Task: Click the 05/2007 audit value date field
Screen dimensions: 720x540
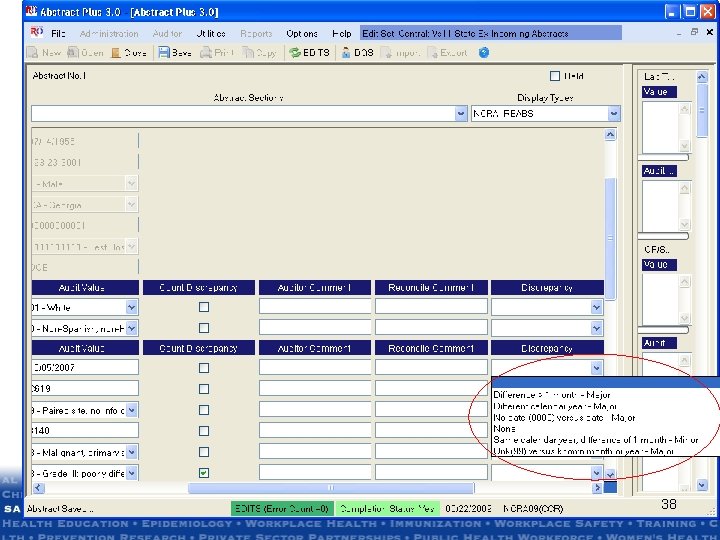Action: pyautogui.click(x=85, y=367)
